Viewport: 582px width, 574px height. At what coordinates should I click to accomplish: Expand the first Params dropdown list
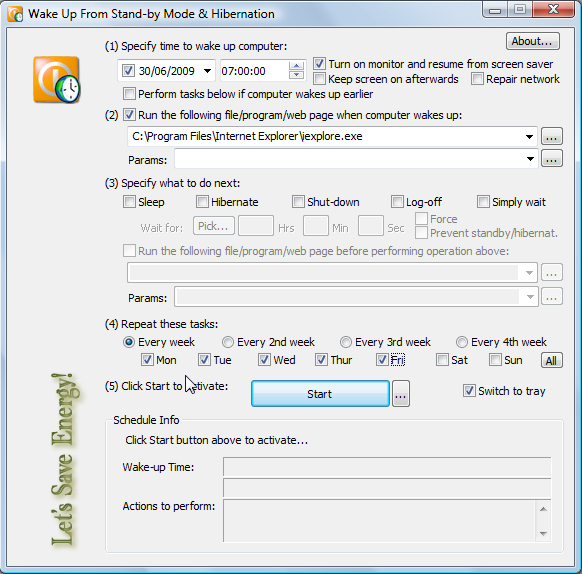click(530, 159)
